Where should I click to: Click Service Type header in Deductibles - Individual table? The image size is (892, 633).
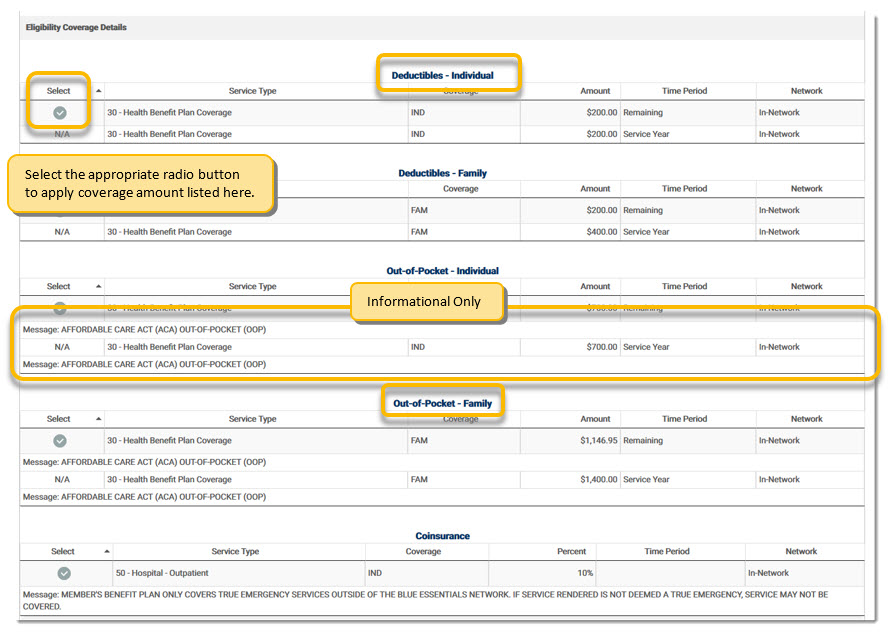point(252,91)
